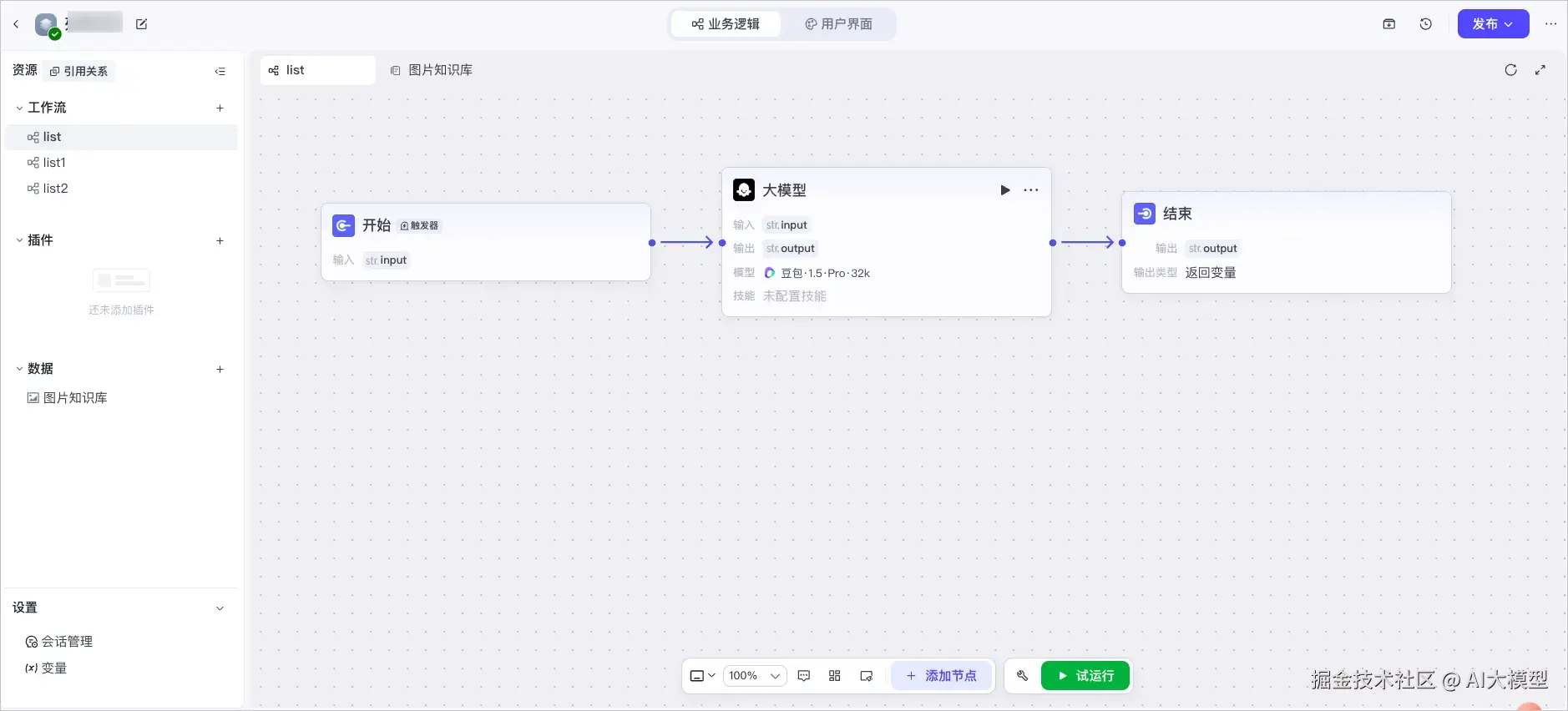Screen dimensions: 1568x711
Task: Add a data resource with the plus
Action: point(220,369)
